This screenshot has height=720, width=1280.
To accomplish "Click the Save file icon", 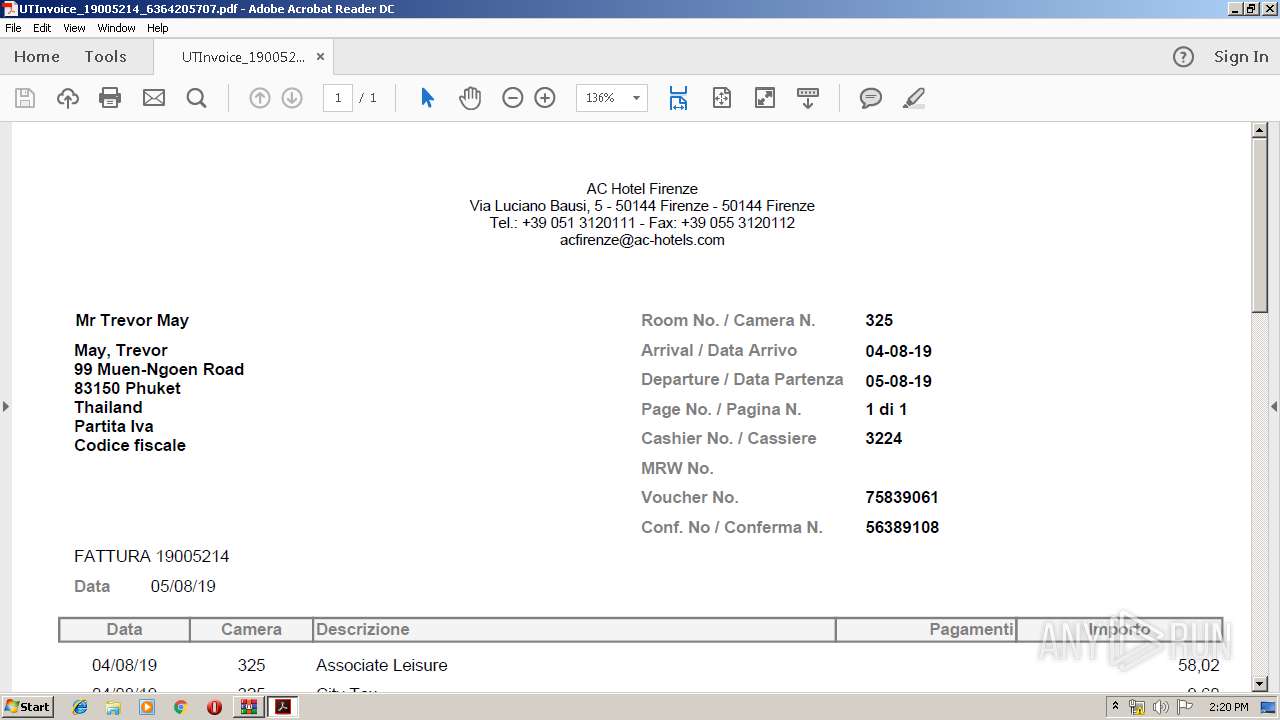I will (25, 98).
